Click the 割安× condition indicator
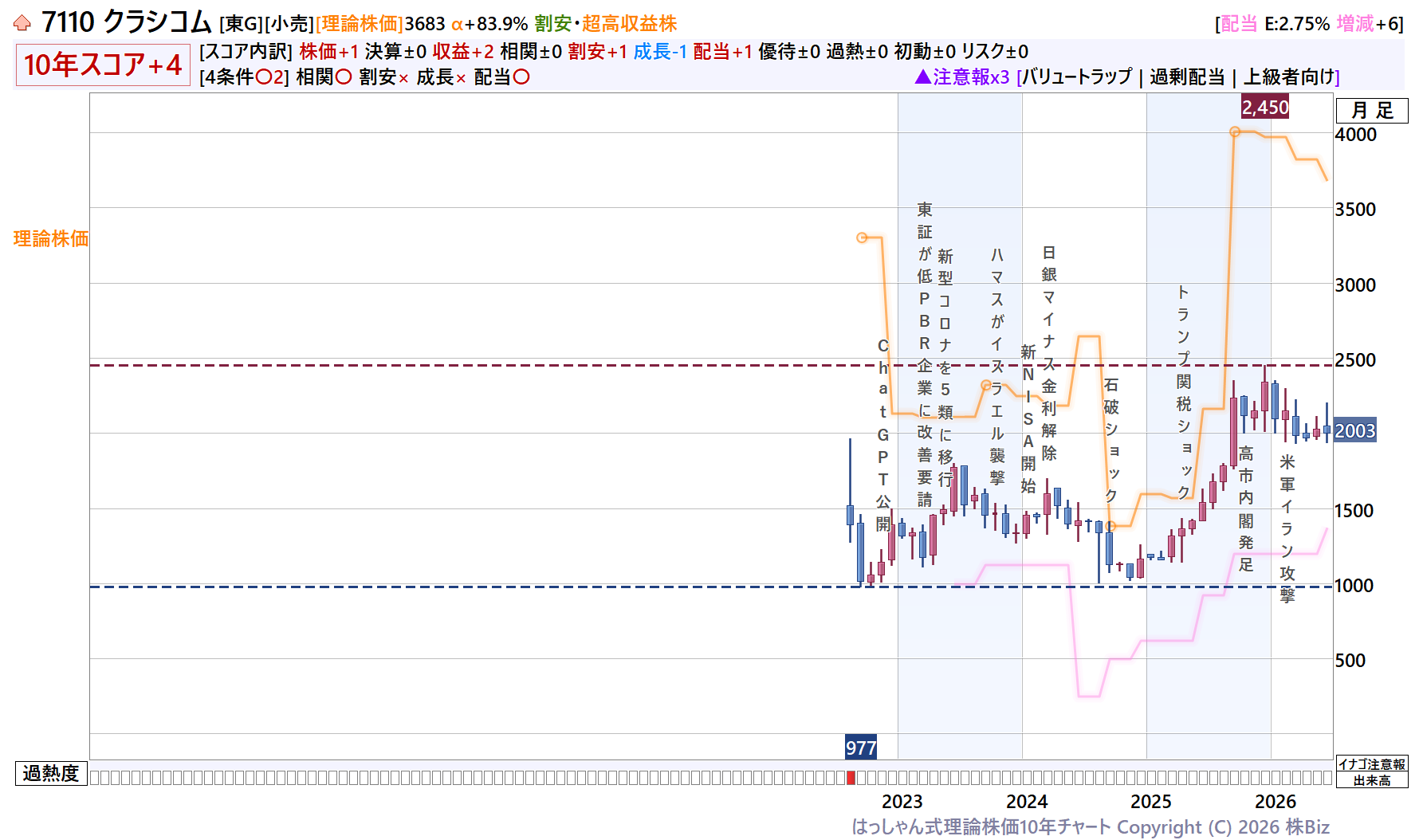1419x840 pixels. pyautogui.click(x=384, y=77)
